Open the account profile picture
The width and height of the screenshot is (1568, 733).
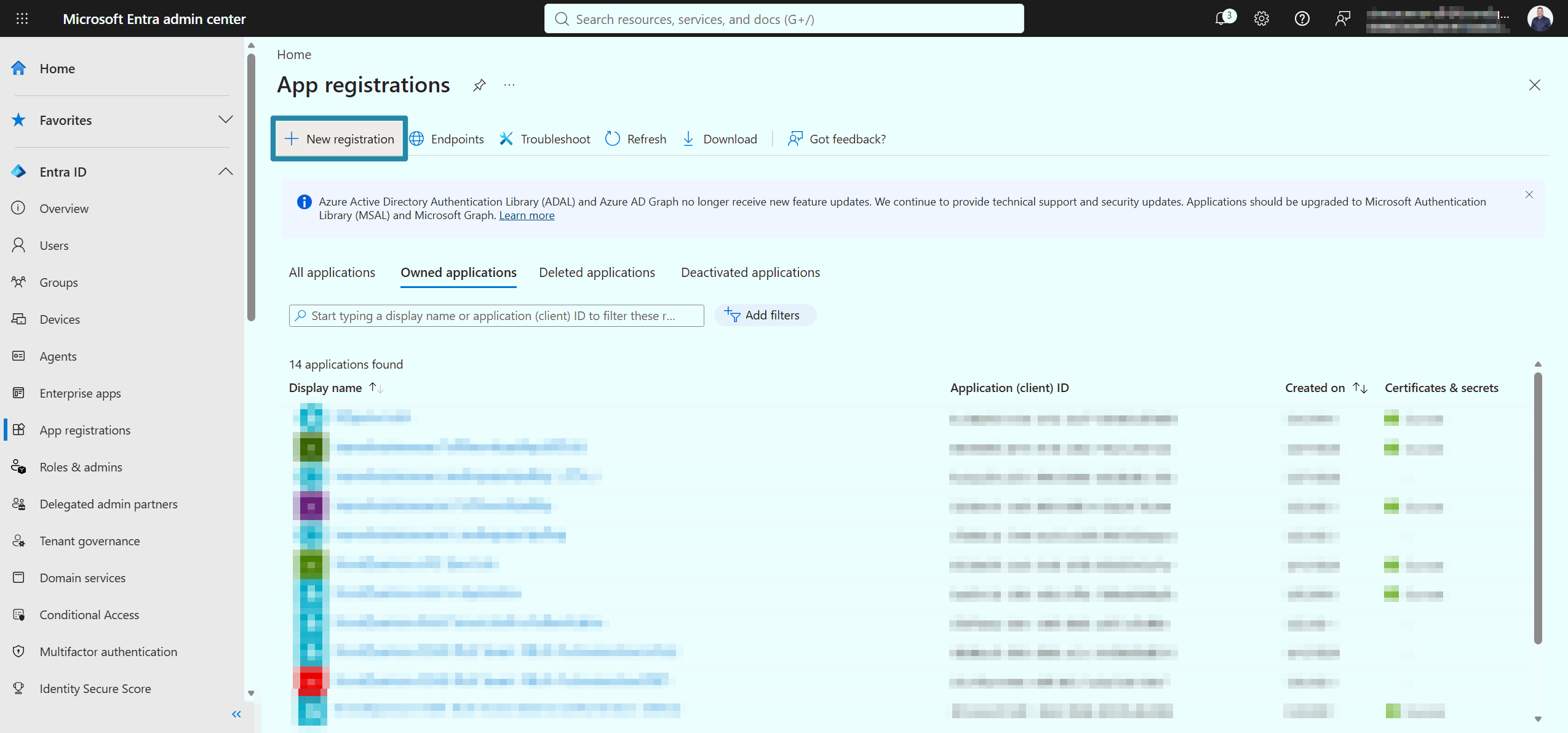click(x=1539, y=18)
